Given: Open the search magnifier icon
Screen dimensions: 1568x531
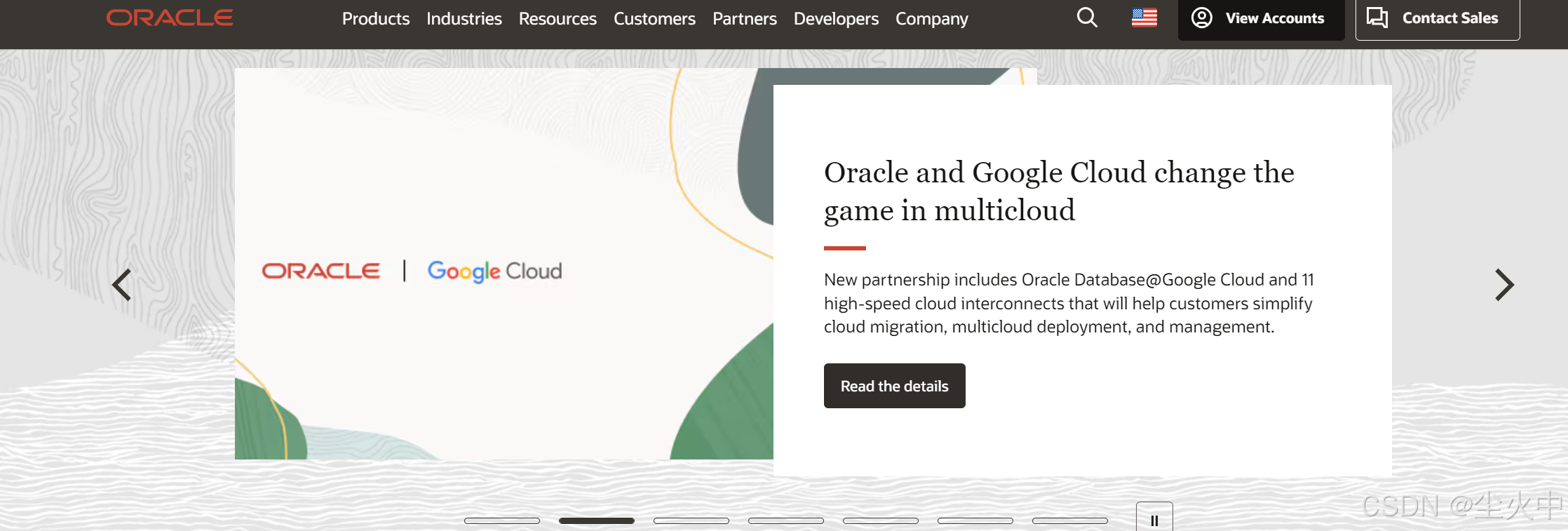Looking at the screenshot, I should tap(1087, 18).
